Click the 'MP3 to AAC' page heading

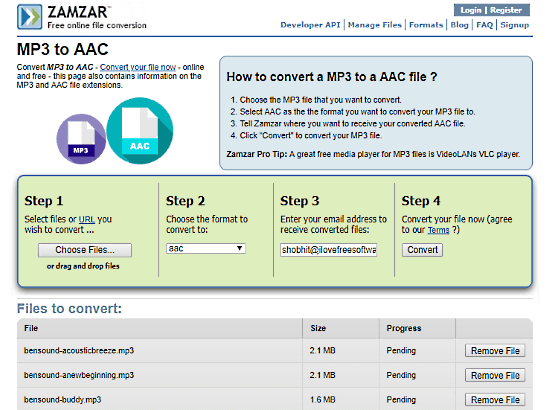click(63, 49)
